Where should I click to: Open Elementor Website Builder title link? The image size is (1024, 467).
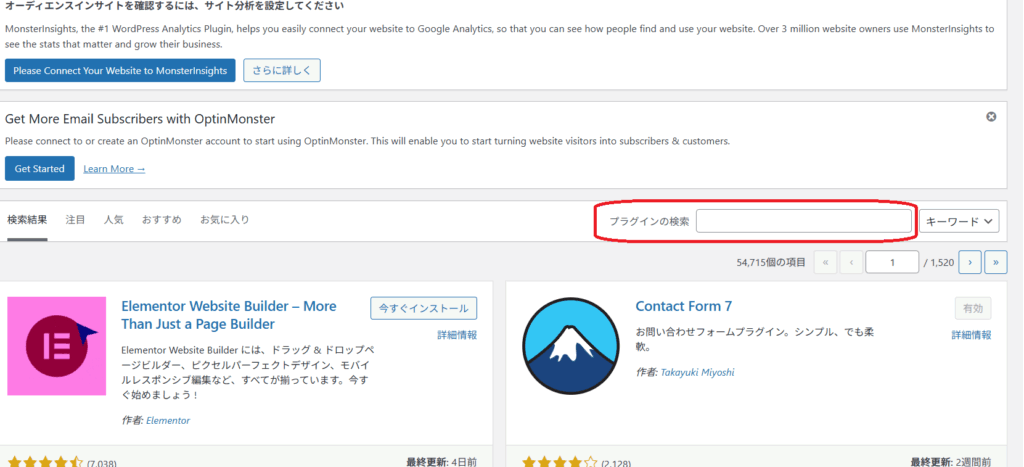pyautogui.click(x=229, y=315)
